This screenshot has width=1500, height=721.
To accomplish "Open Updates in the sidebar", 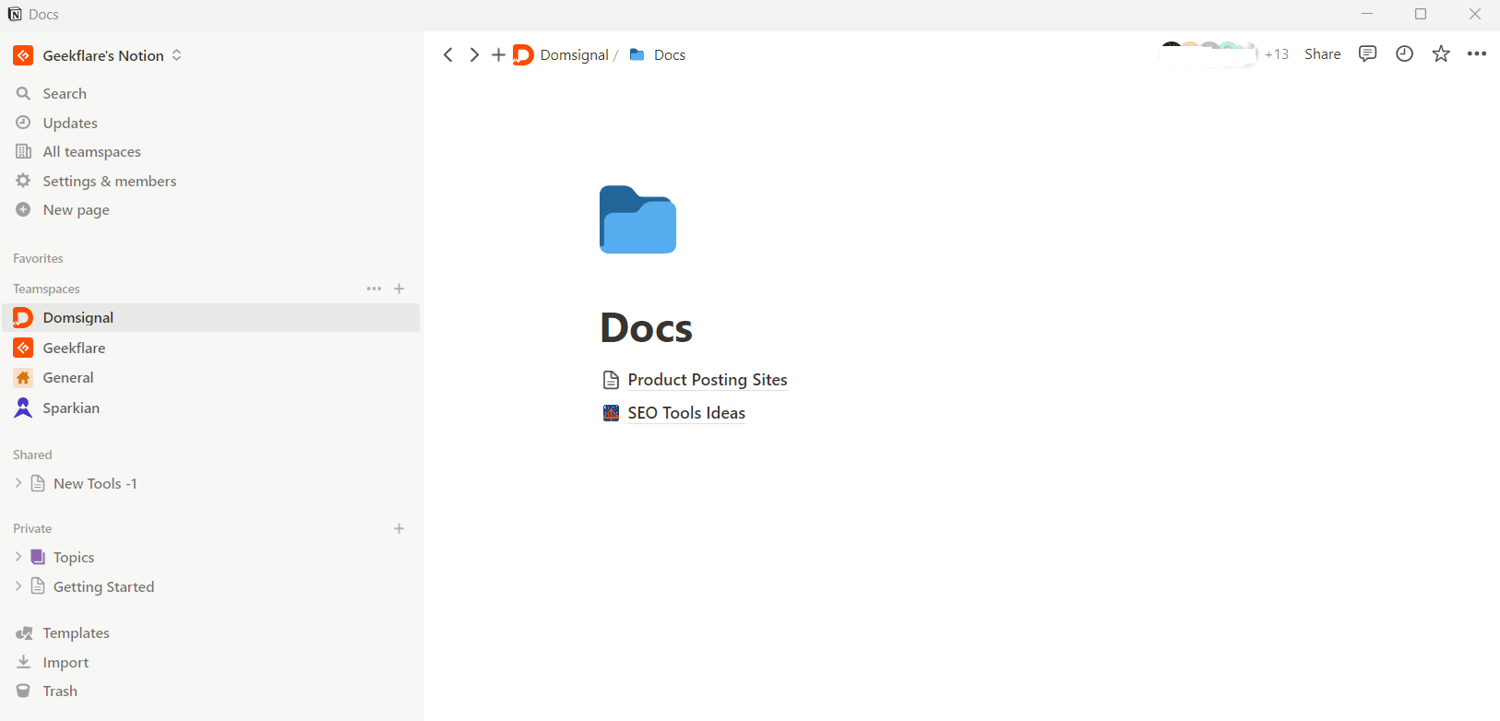I will point(70,123).
